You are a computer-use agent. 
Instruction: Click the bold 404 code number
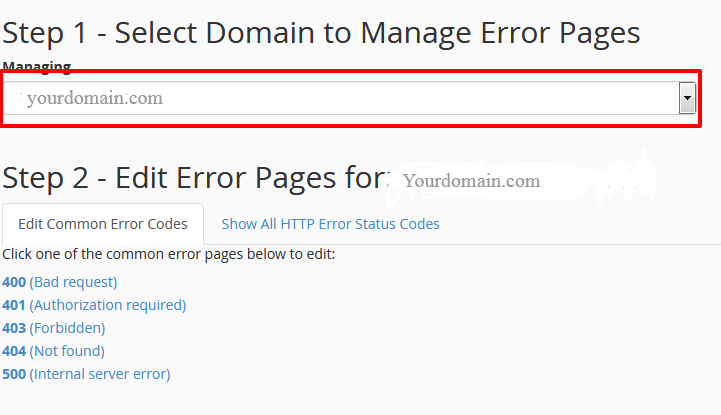(14, 351)
